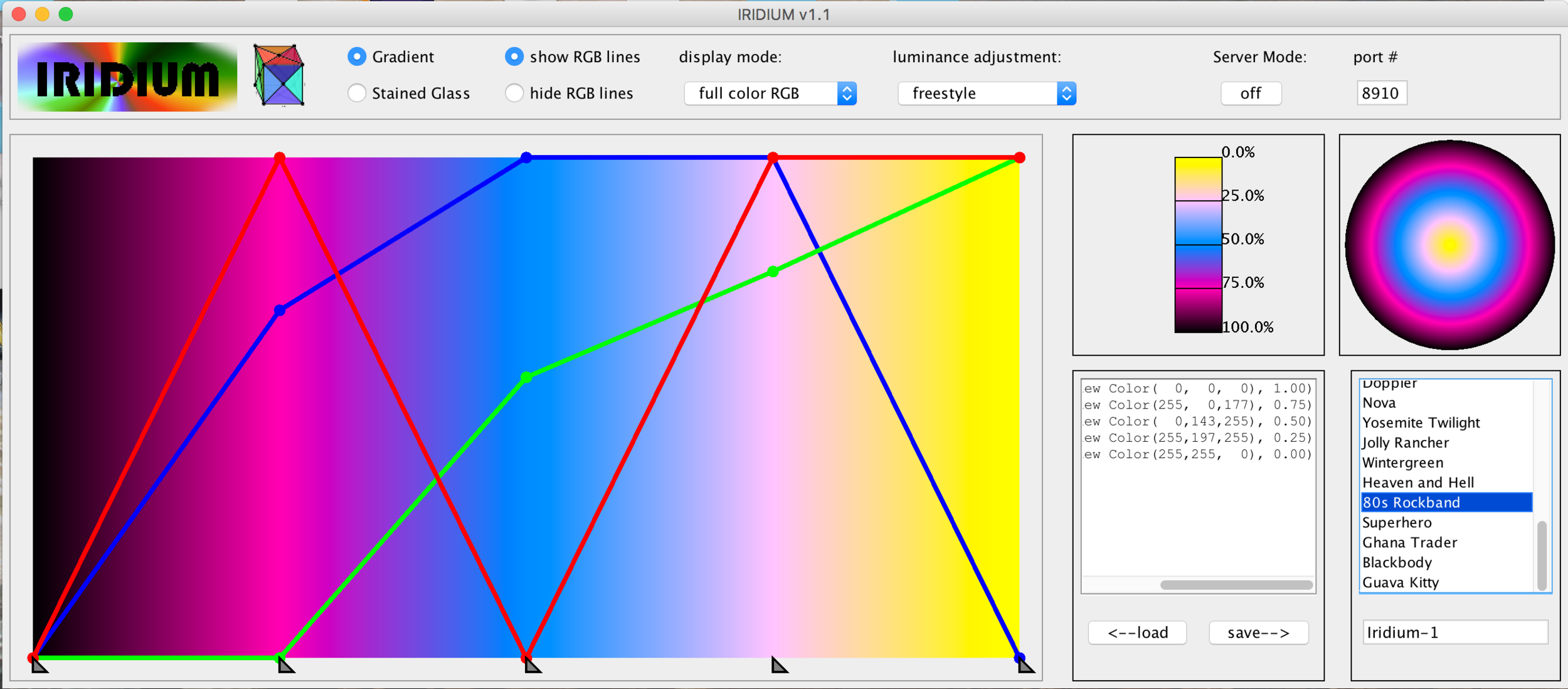Select Yosemite Twilight preset
The height and width of the screenshot is (689, 1568).
click(x=1446, y=423)
